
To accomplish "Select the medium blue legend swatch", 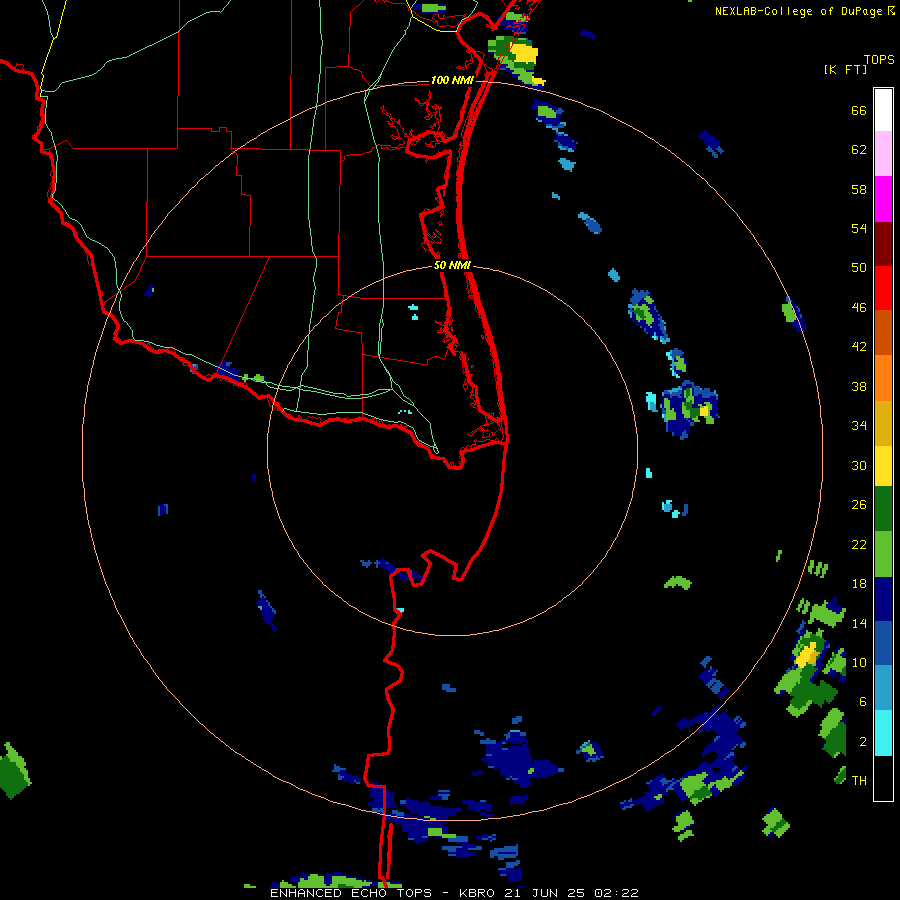I will [x=883, y=643].
